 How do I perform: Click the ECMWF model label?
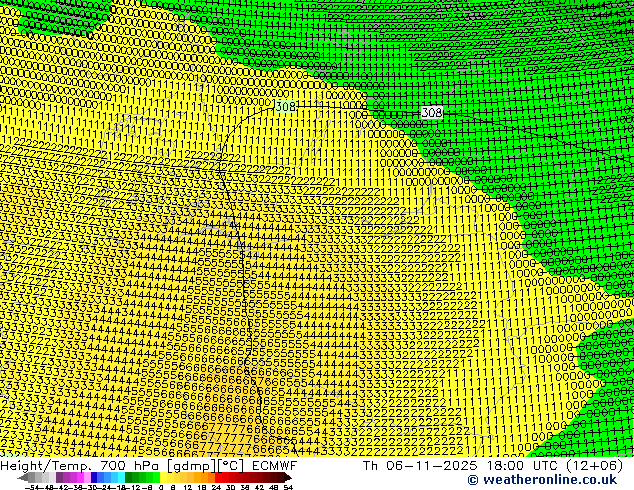point(275,465)
